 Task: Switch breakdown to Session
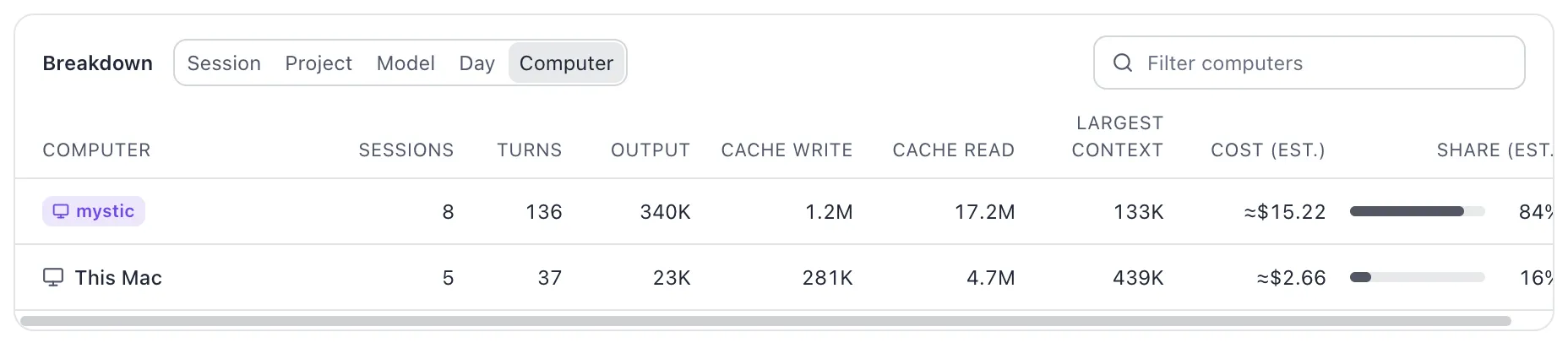pyautogui.click(x=224, y=63)
